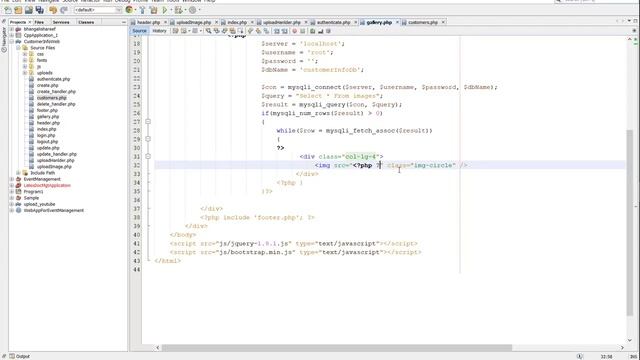The width and height of the screenshot is (640, 360).
Task: Select the LatexDocMgrApplication project
Action: 47,185
